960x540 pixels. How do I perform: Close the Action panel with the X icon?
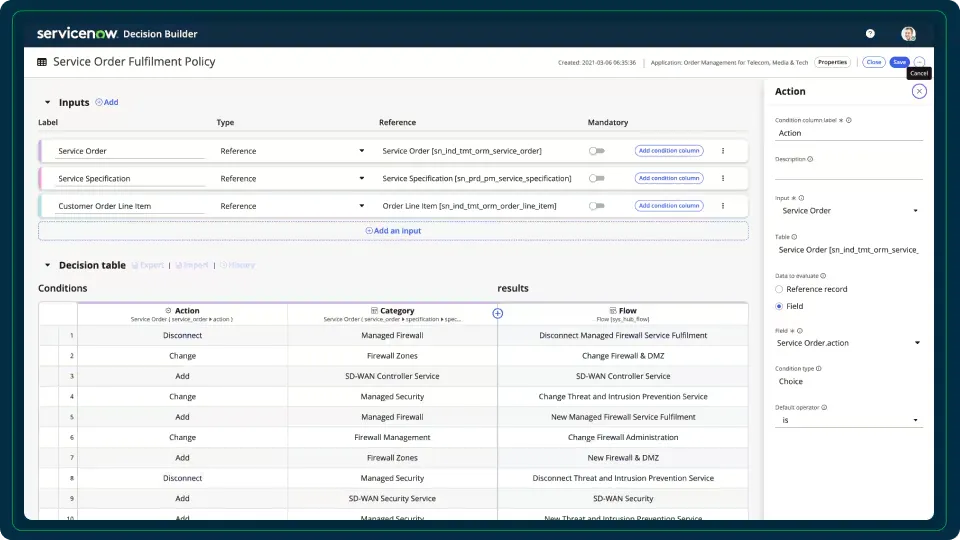coord(919,91)
